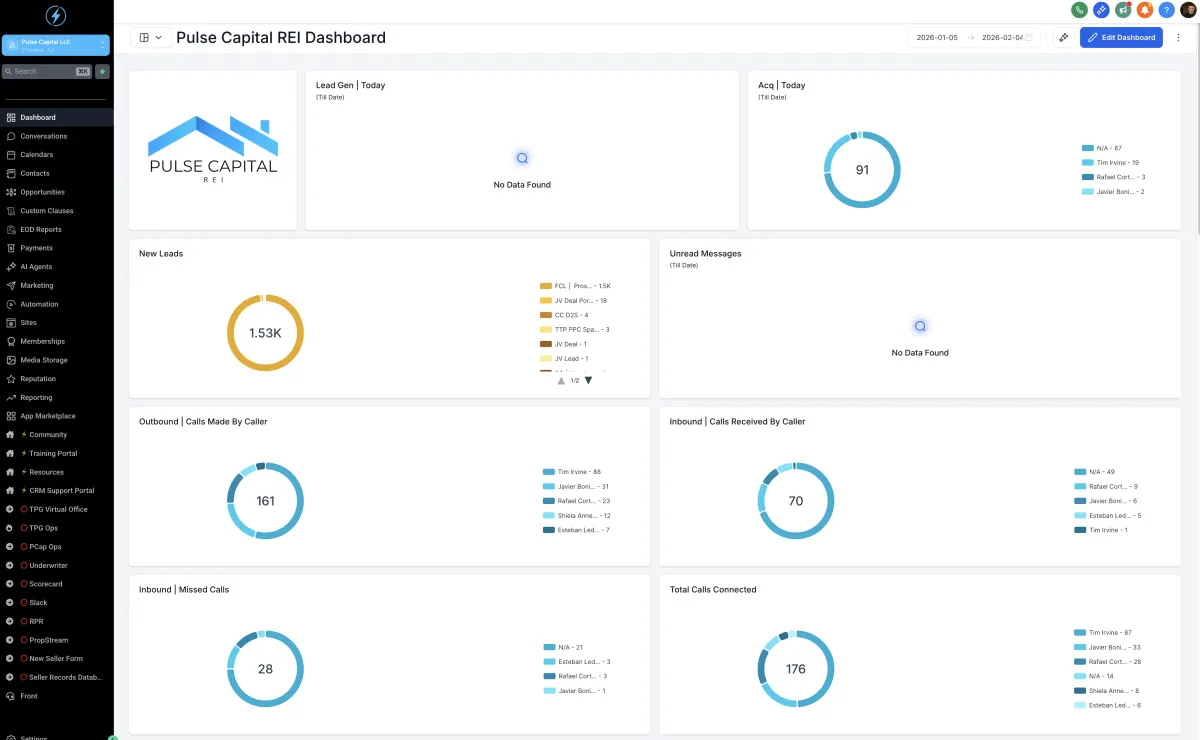This screenshot has height=740, width=1200.
Task: Click Tim Irvine - 88 legend swatch
Action: [x=549, y=472]
